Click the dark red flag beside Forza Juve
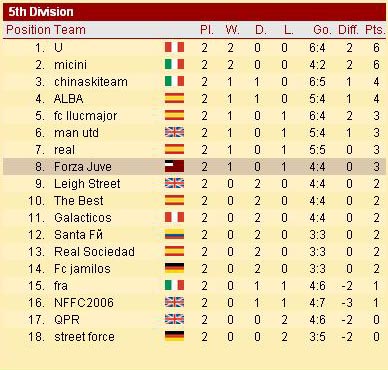388x370 pixels. (x=174, y=166)
